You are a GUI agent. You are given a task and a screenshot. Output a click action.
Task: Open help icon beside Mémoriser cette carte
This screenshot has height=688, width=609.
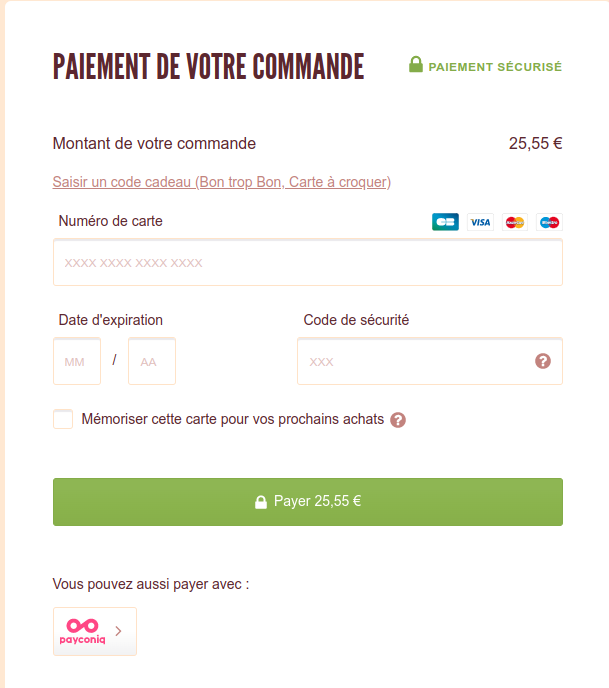(398, 420)
